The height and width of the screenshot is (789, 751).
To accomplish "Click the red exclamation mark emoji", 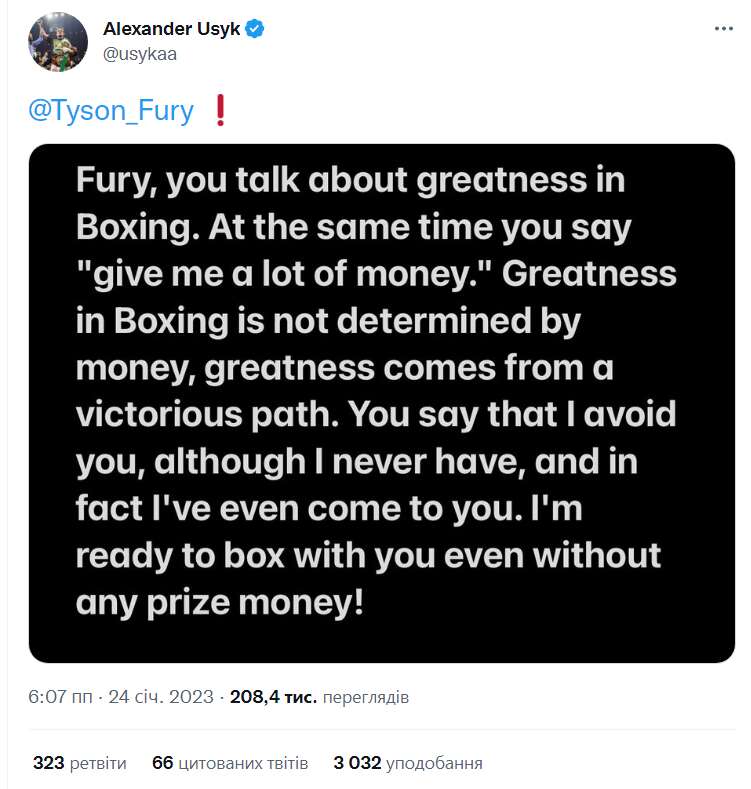I will (x=221, y=110).
